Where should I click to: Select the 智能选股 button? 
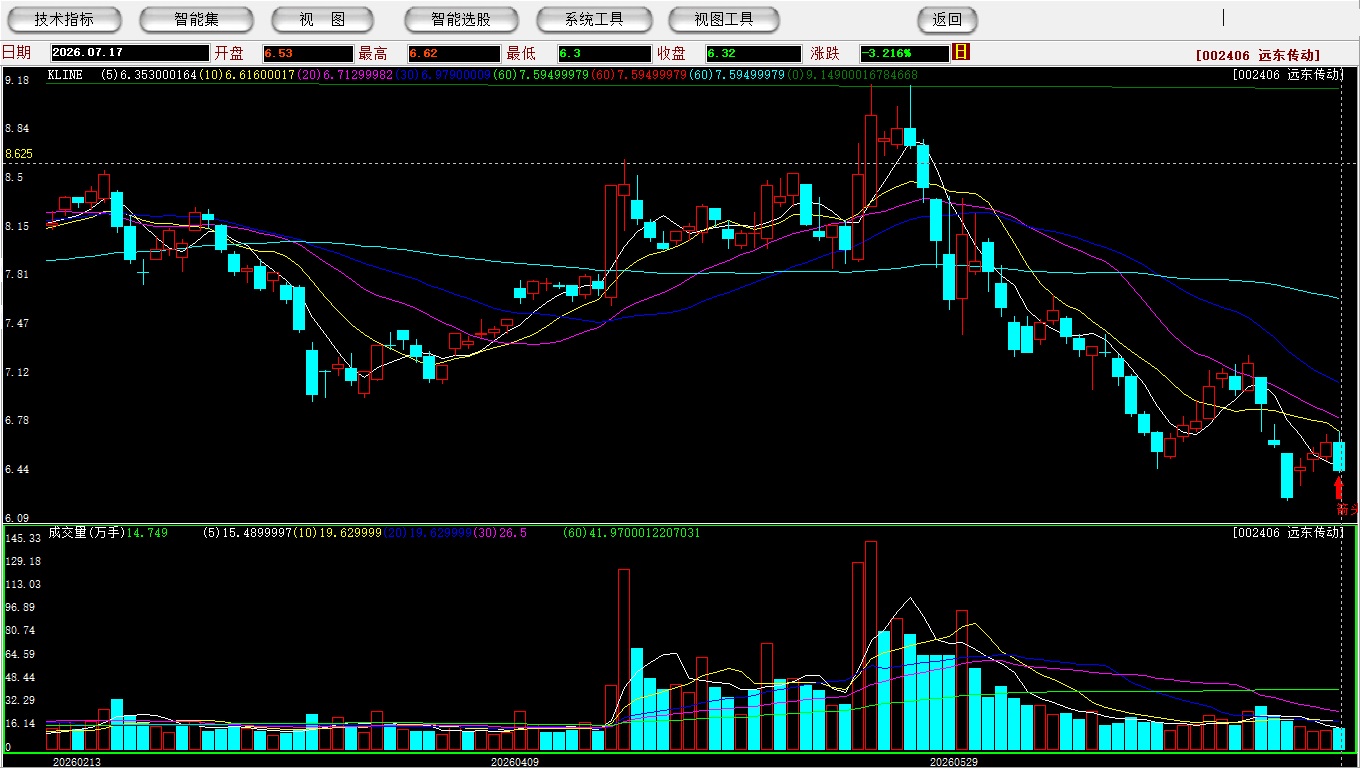coord(461,19)
